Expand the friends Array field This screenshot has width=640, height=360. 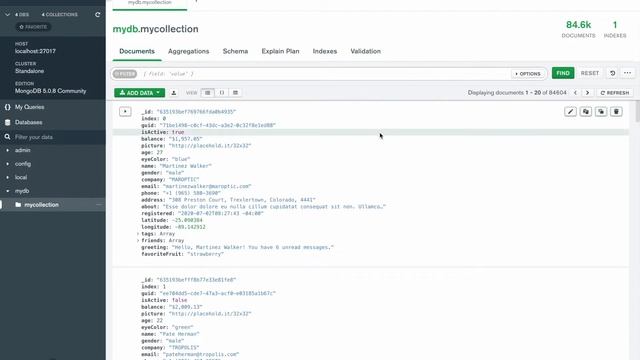(138, 240)
